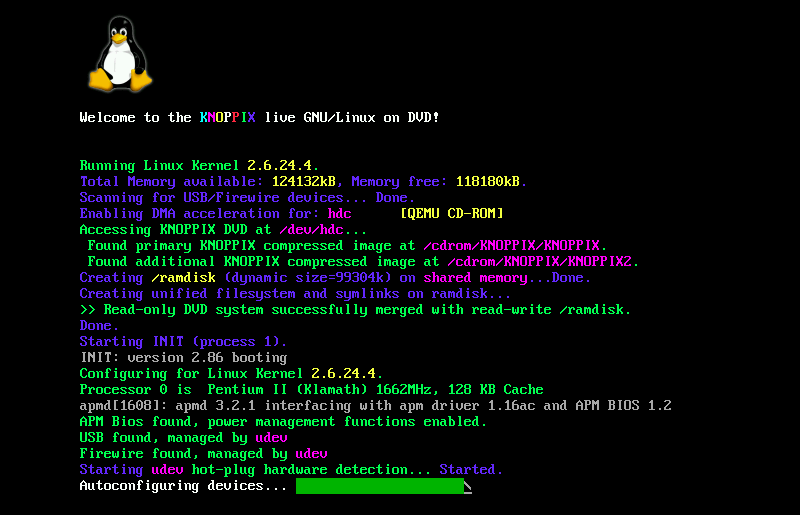Click 'udev' in the 'USB found' line
The height and width of the screenshot is (515, 800).
point(271,438)
